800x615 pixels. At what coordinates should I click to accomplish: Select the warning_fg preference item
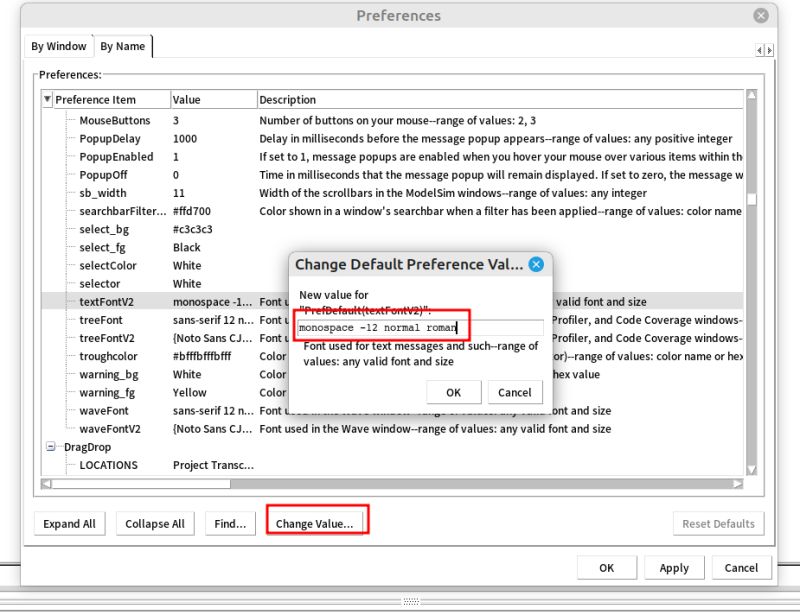tap(107, 392)
